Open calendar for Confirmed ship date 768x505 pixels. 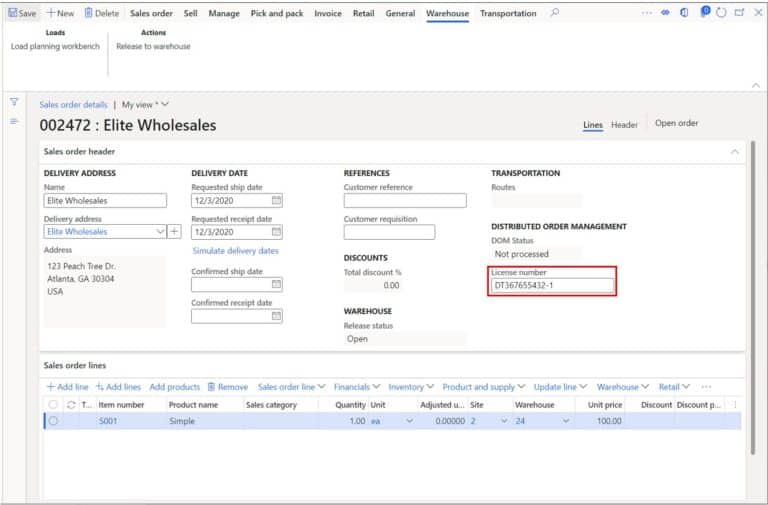click(276, 284)
